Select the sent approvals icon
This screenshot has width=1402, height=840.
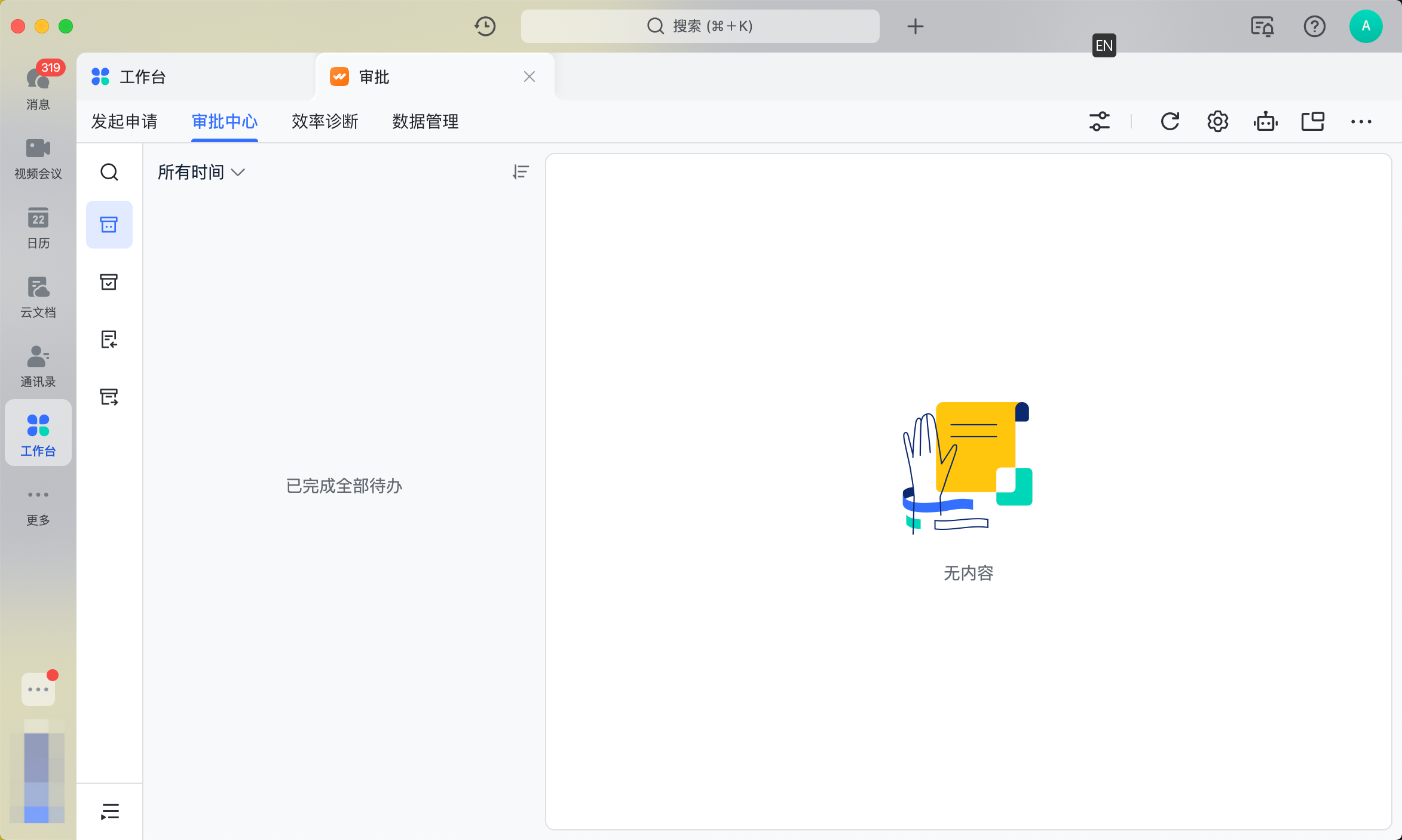109,396
